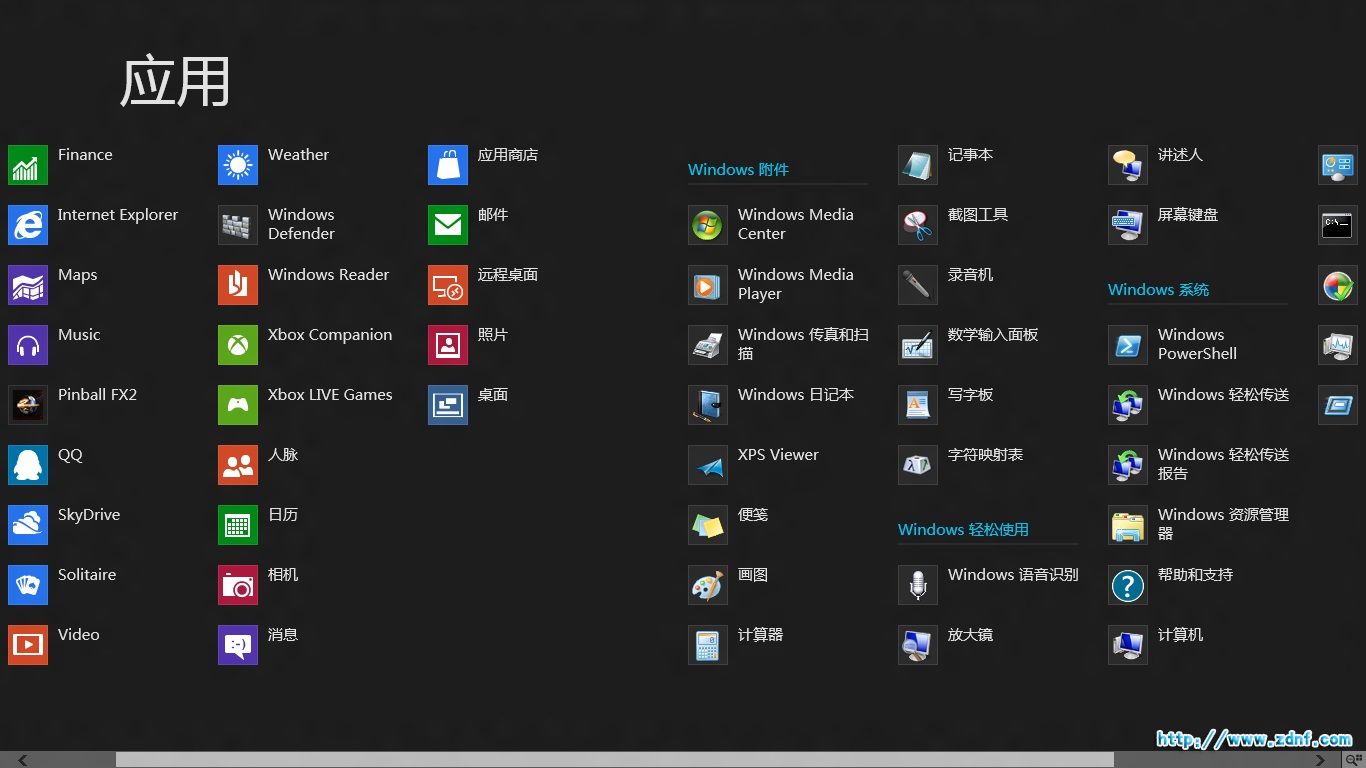This screenshot has width=1366, height=768.
Task: Start the Music app
Action: pos(28,345)
